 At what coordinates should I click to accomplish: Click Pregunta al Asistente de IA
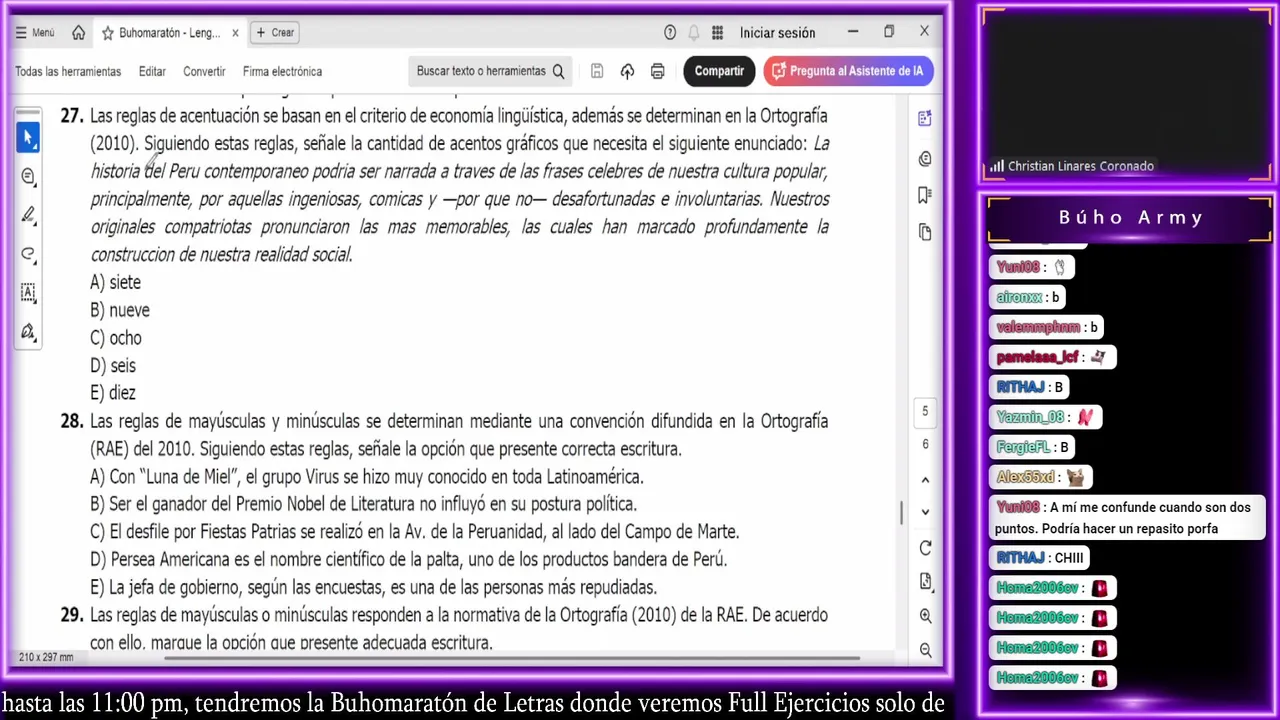click(x=848, y=71)
